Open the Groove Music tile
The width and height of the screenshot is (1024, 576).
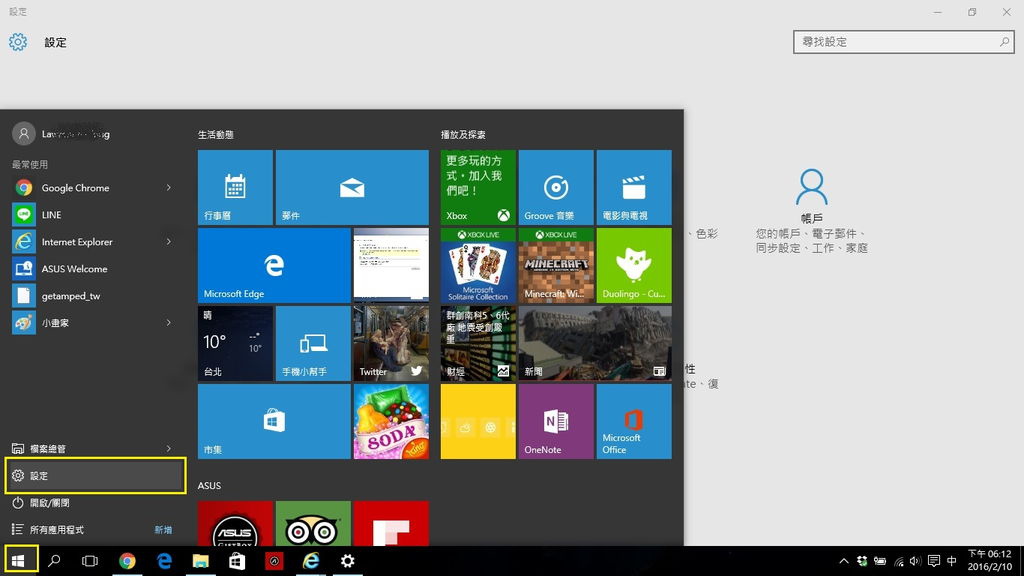tap(556, 187)
